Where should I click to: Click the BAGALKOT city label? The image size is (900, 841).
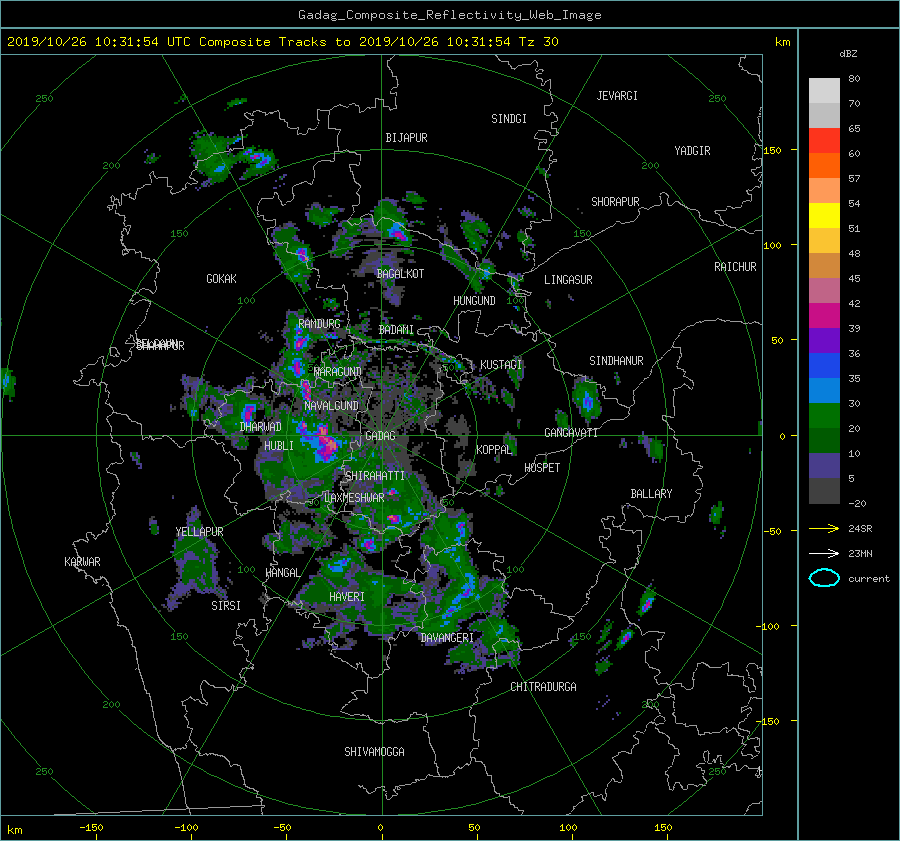[x=400, y=274]
